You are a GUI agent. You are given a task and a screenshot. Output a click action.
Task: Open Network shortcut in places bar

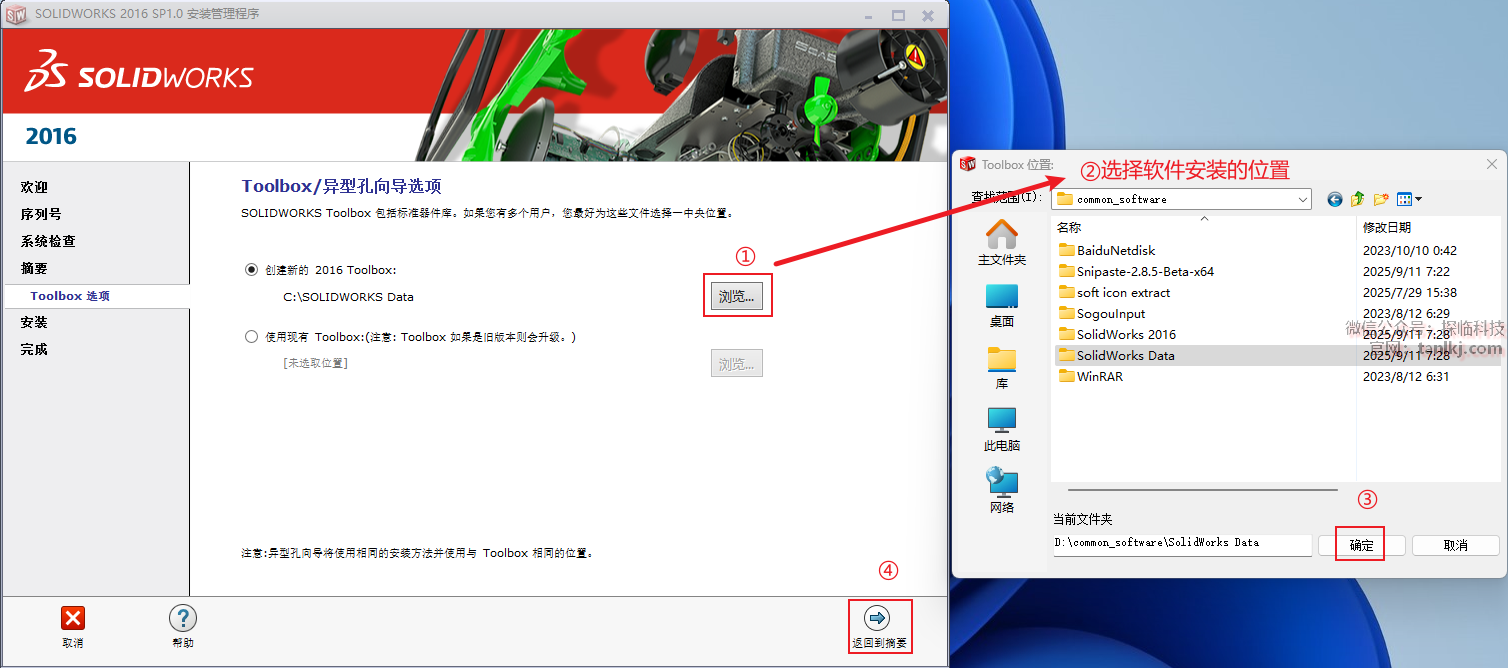coord(1002,491)
